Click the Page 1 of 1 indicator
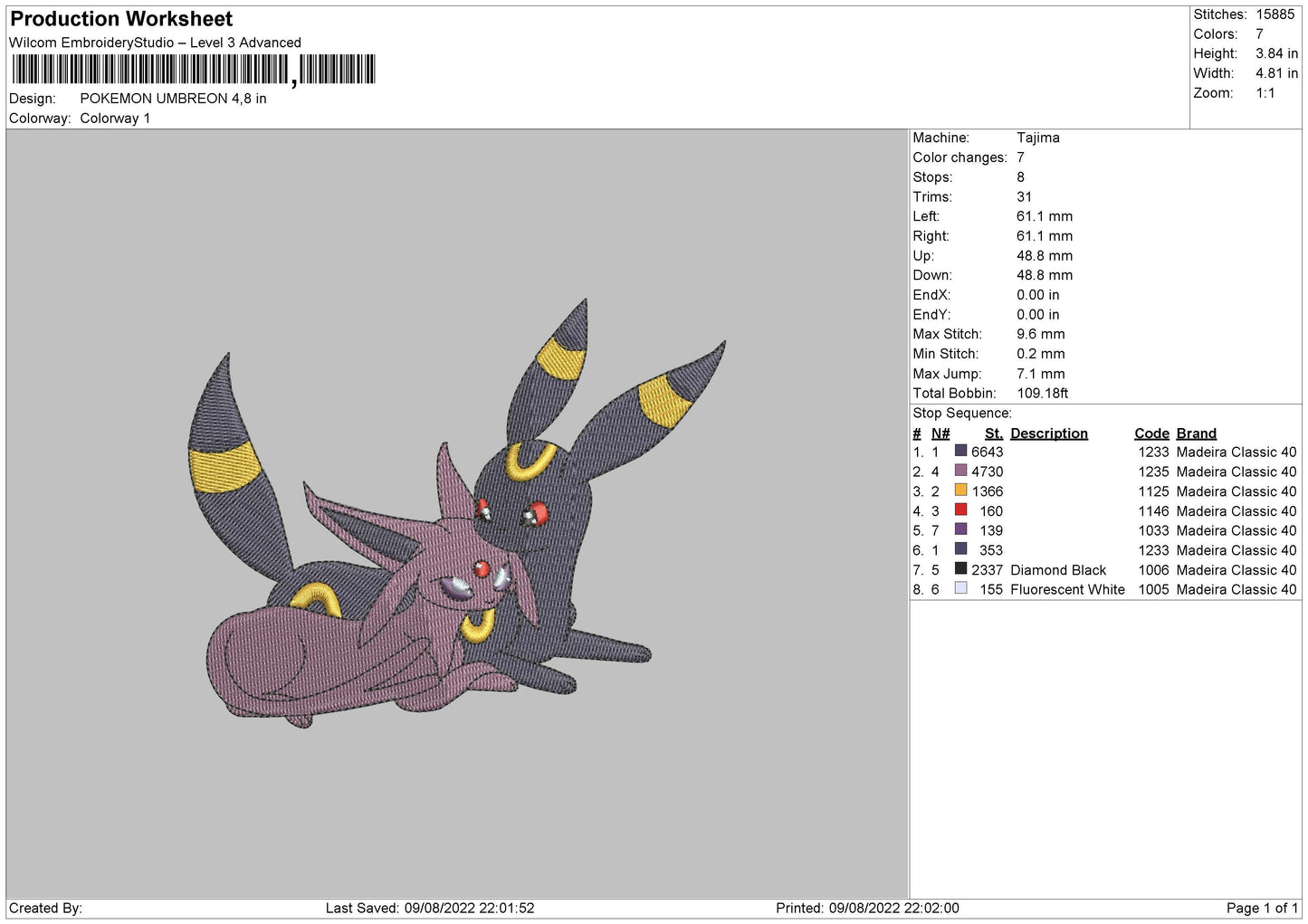 [x=1262, y=908]
